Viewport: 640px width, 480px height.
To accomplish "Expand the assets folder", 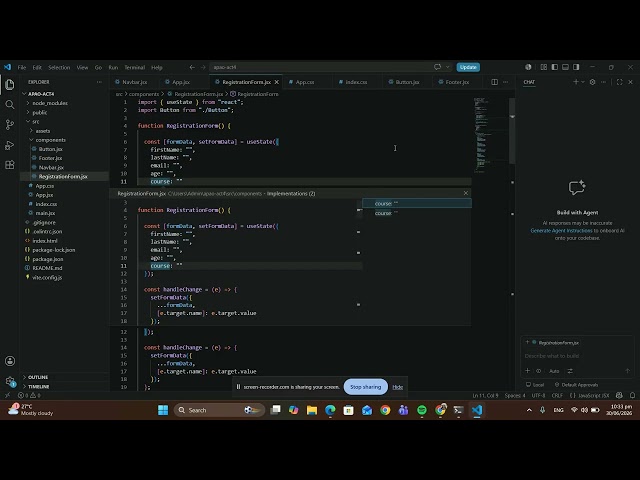I will click(42, 131).
